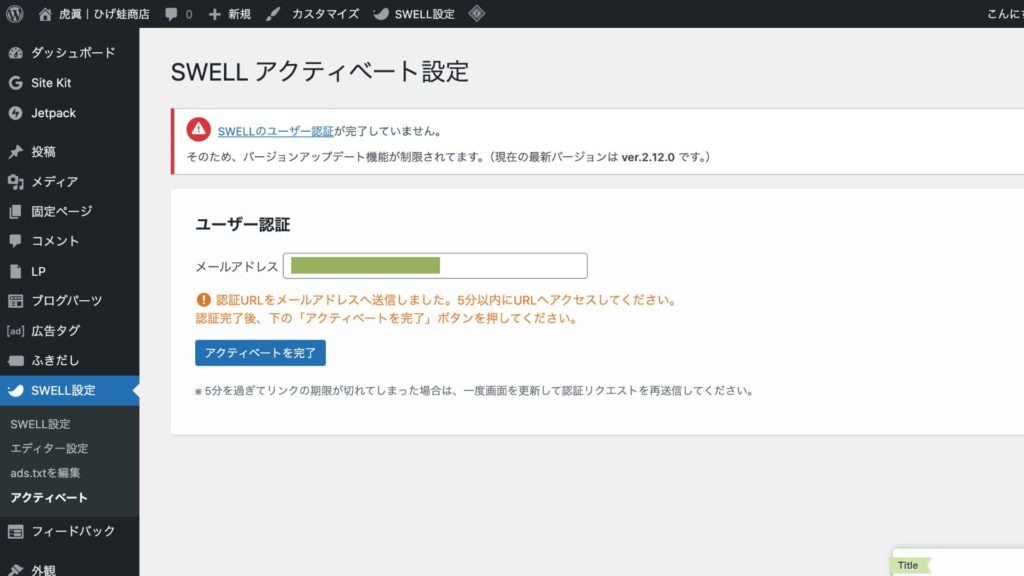Select 固定ページ in the sidebar

tap(61, 211)
